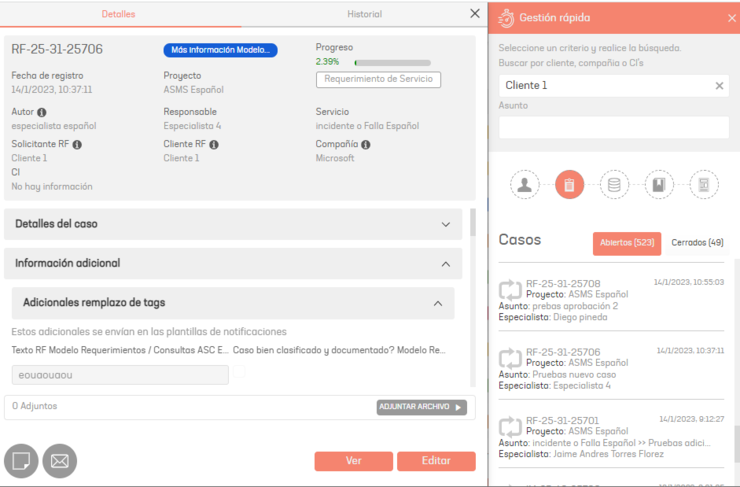Screen dimensions: 740x487
Task: Show the Cerrados (49) cases tab
Action: click(697, 243)
